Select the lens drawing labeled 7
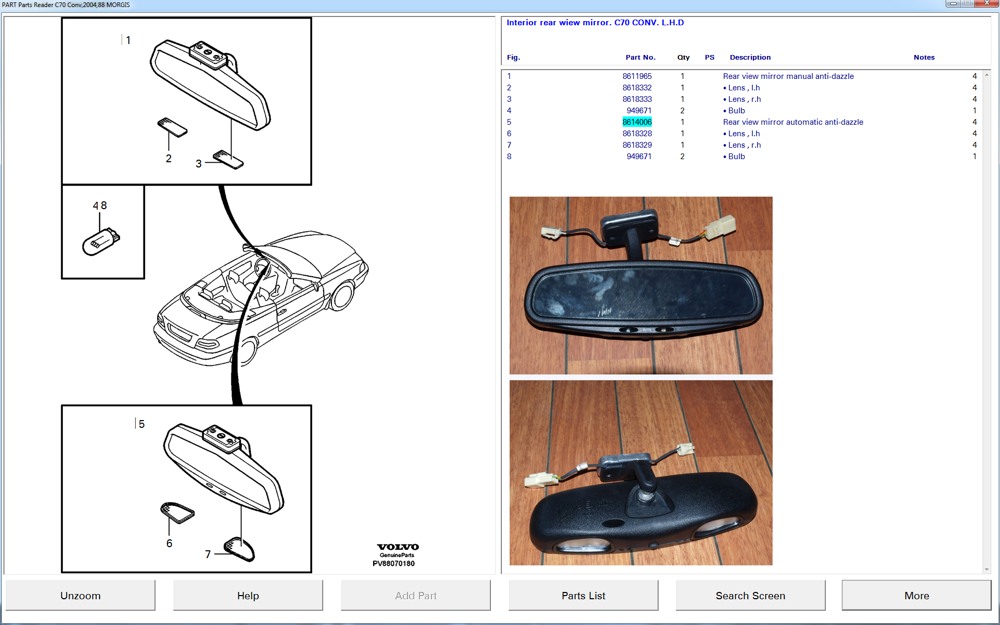Image resolution: width=1000 pixels, height=625 pixels. click(x=241, y=546)
